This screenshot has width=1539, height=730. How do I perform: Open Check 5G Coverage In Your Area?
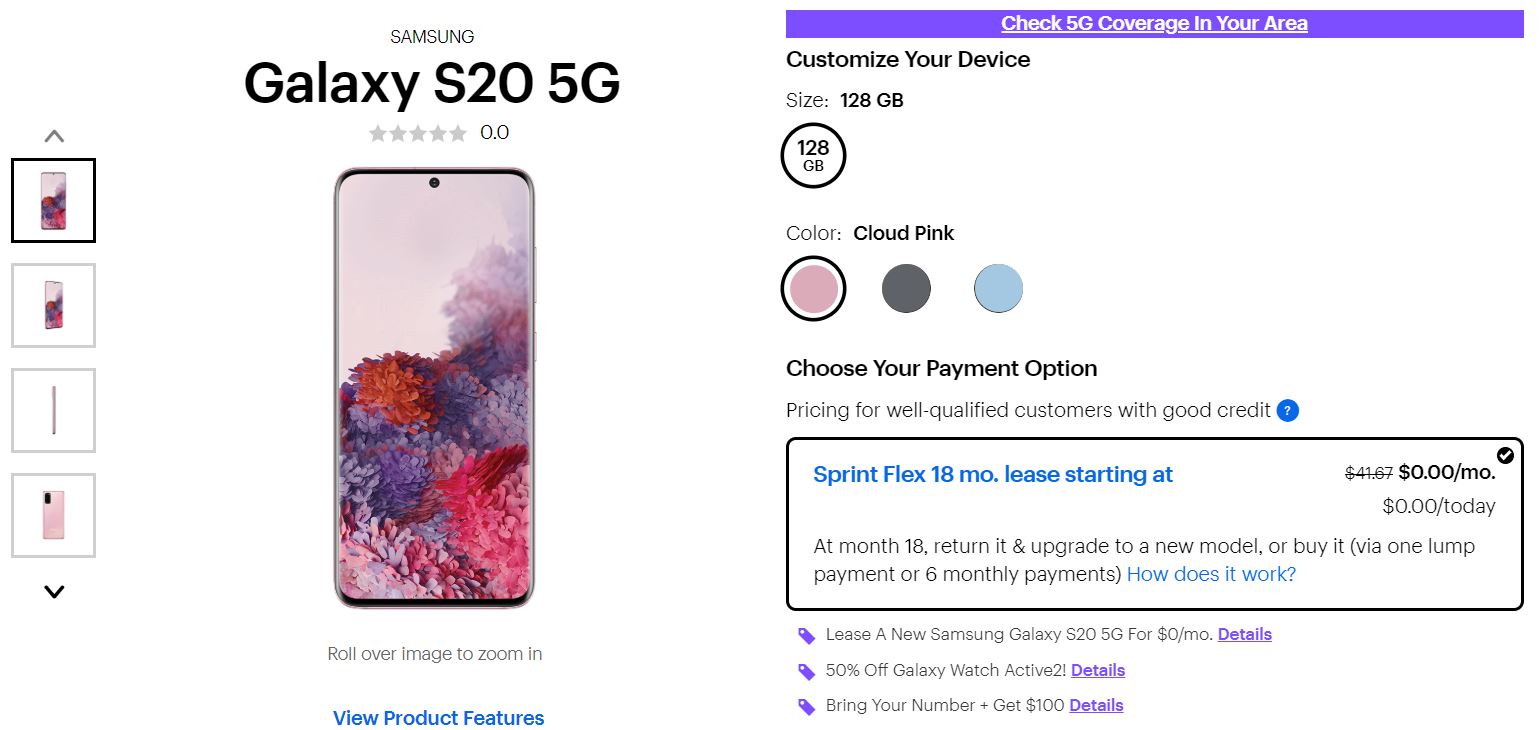tap(1154, 23)
